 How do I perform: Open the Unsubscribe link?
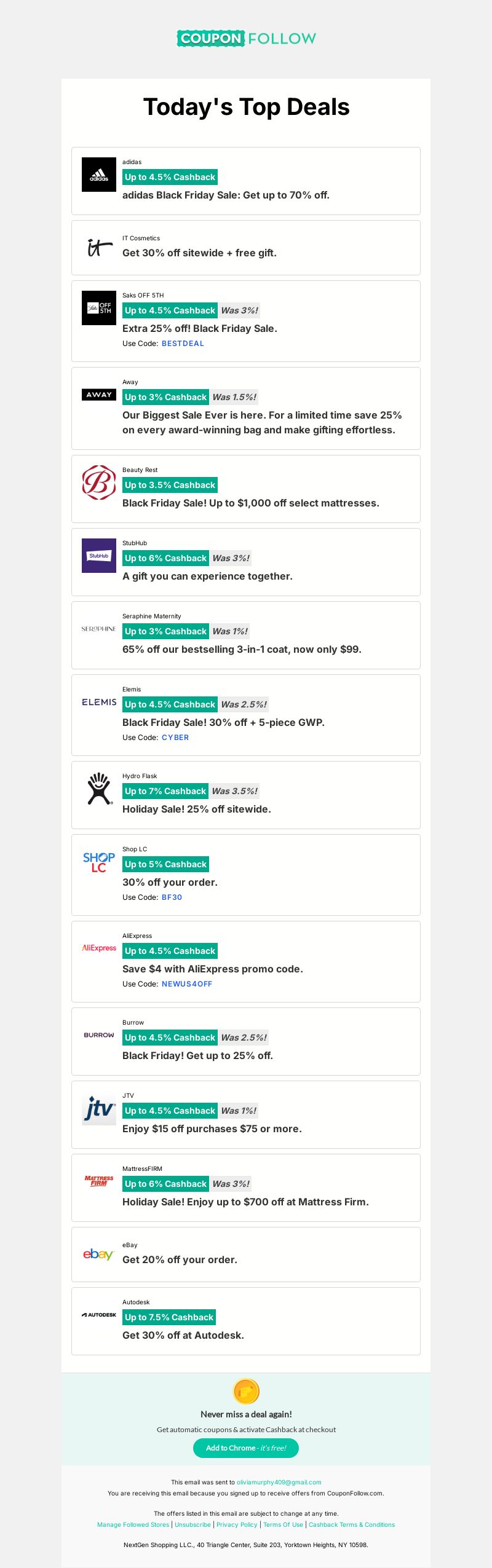(x=192, y=1524)
